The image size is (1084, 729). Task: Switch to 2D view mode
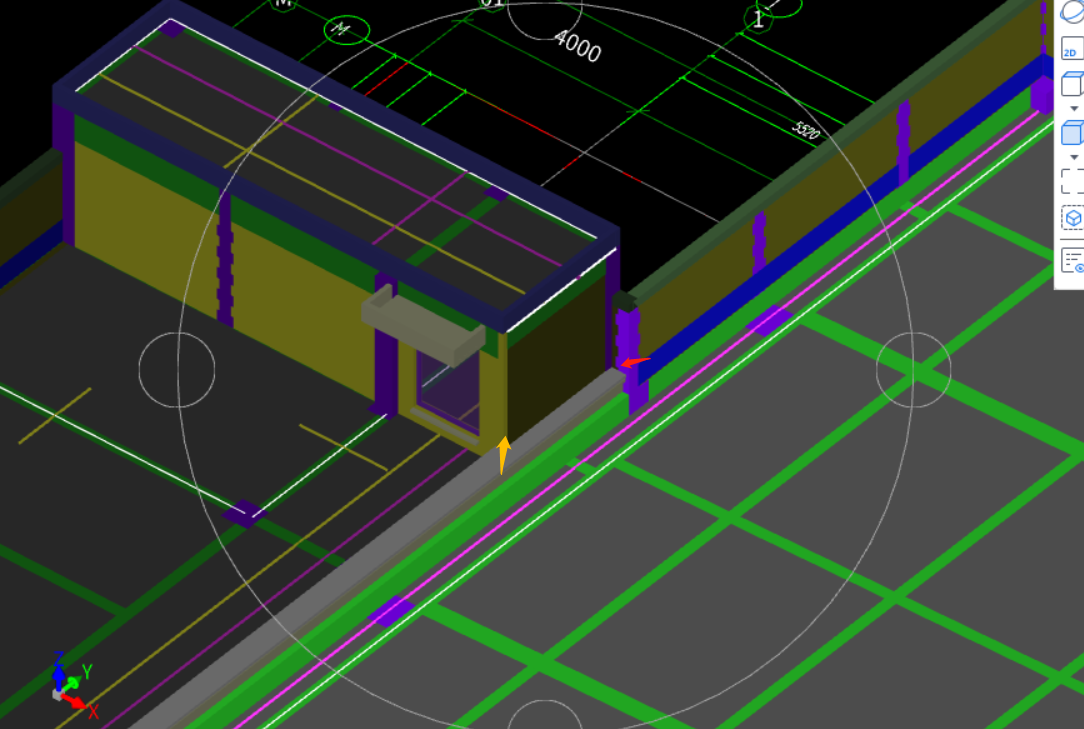pos(1072,48)
